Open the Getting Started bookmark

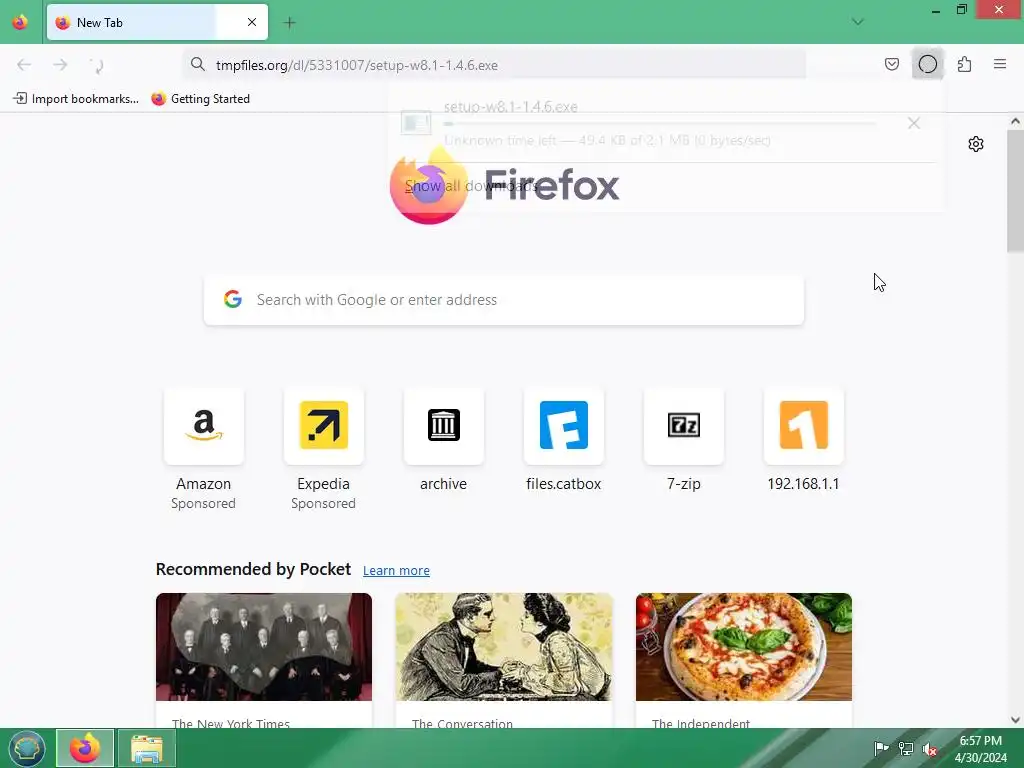point(201,99)
